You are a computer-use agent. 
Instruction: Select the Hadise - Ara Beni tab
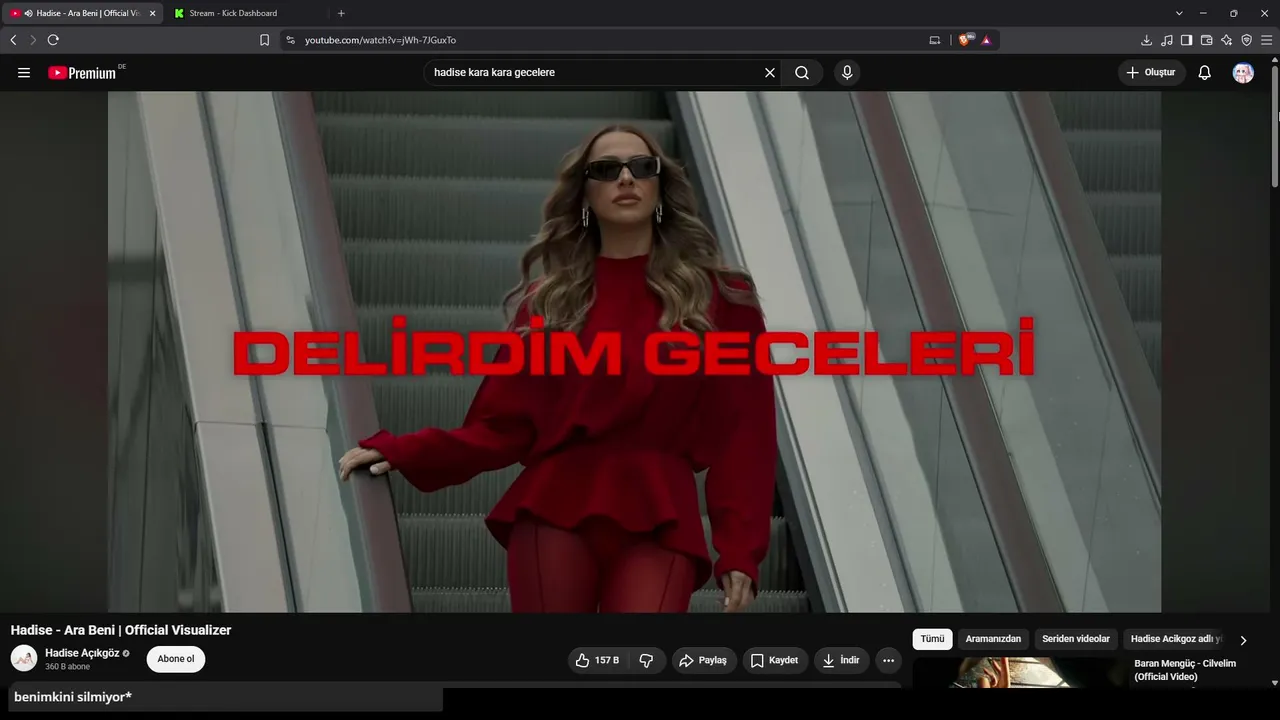pyautogui.click(x=82, y=13)
